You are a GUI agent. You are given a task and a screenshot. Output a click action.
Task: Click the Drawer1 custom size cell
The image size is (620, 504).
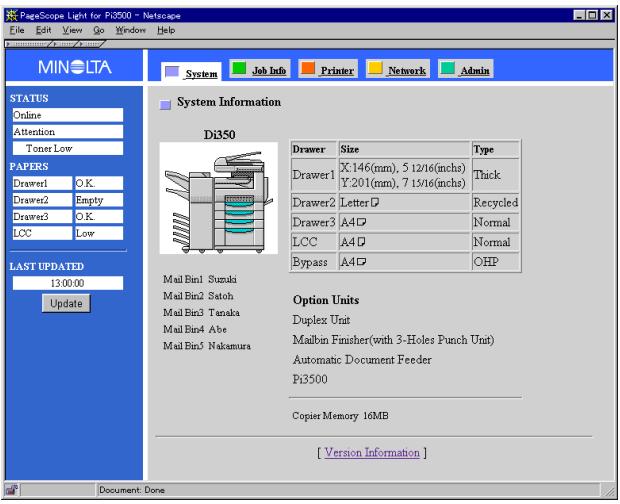(404, 175)
